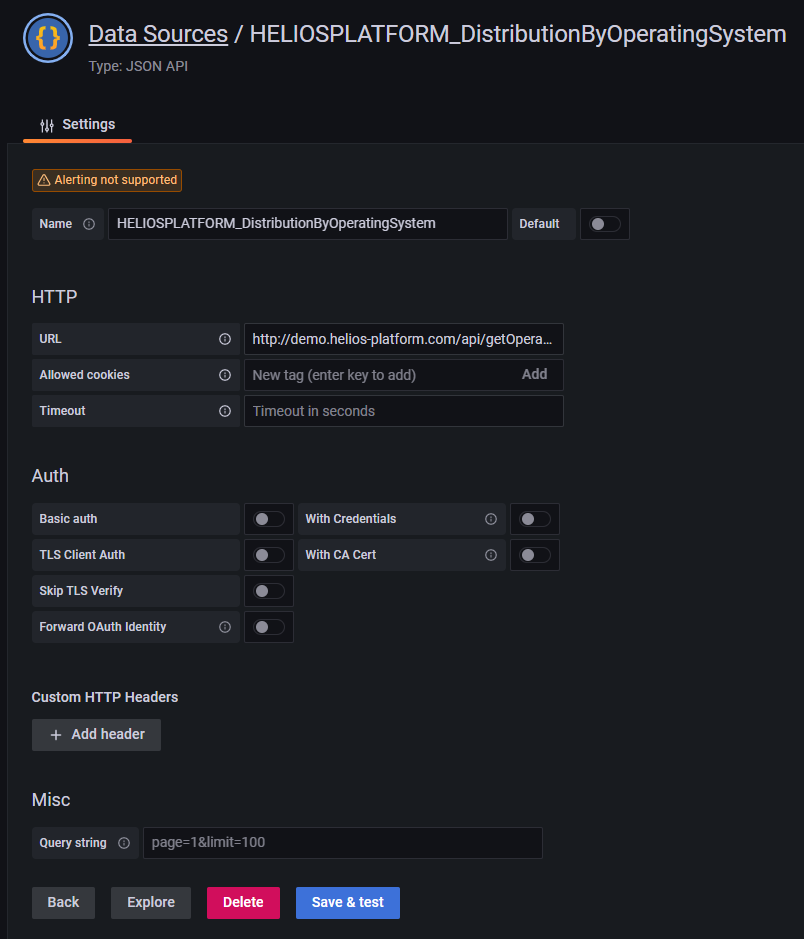Enable the With Credentials switch
This screenshot has width=804, height=939.
point(535,519)
